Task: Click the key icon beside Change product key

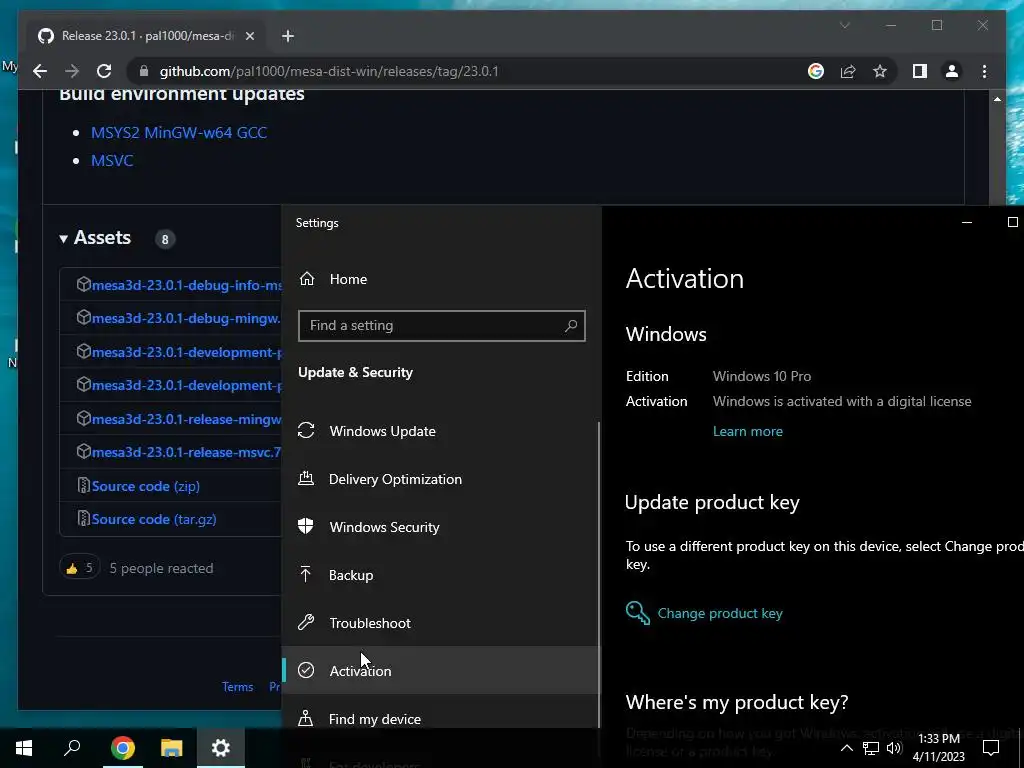Action: pyautogui.click(x=637, y=613)
